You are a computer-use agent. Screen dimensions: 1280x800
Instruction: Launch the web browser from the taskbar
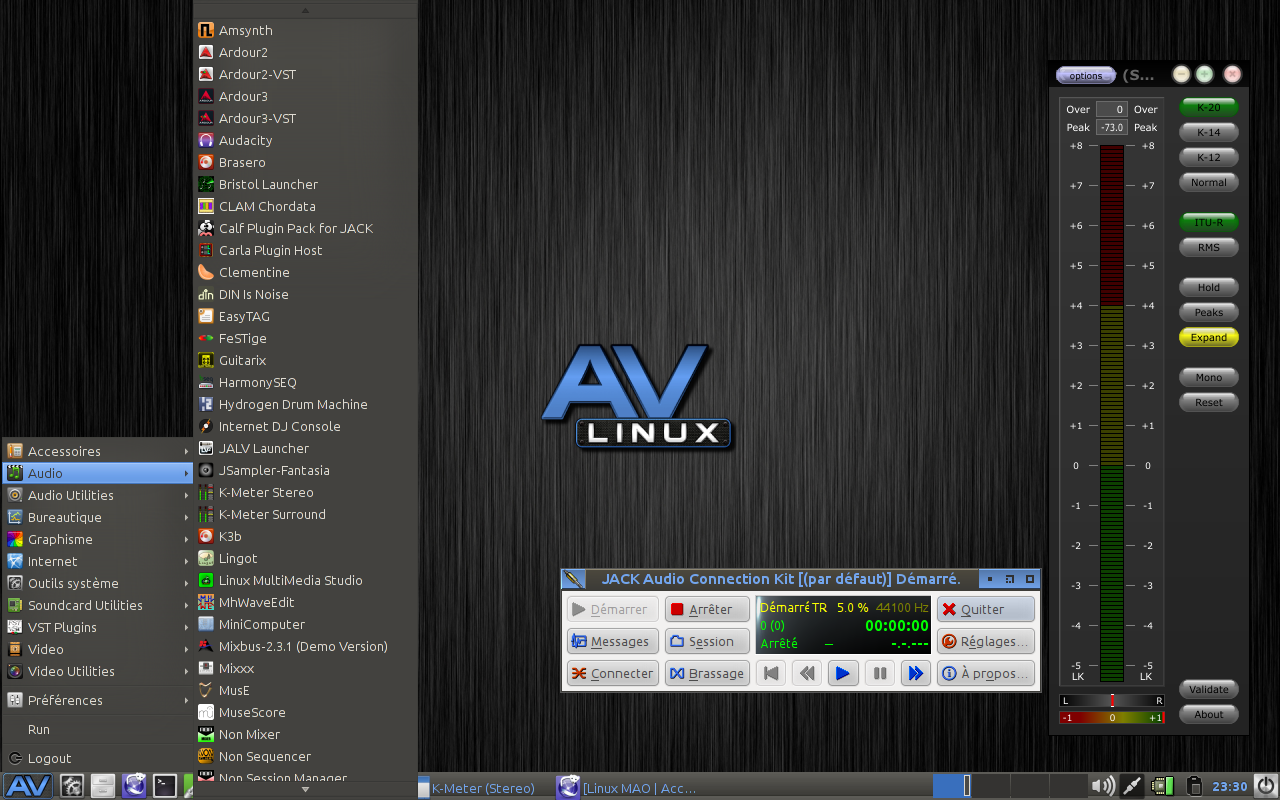tap(134, 786)
